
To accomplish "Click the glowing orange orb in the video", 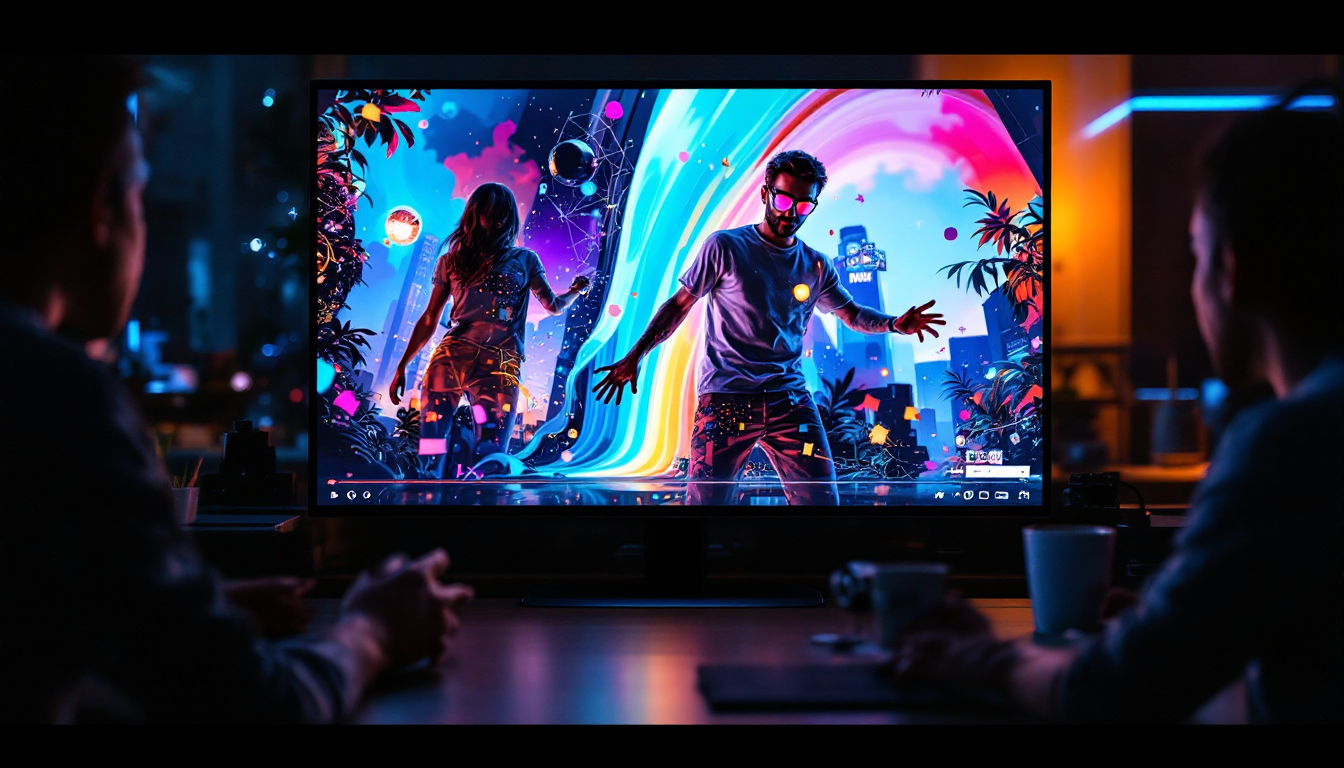I will pyautogui.click(x=402, y=225).
